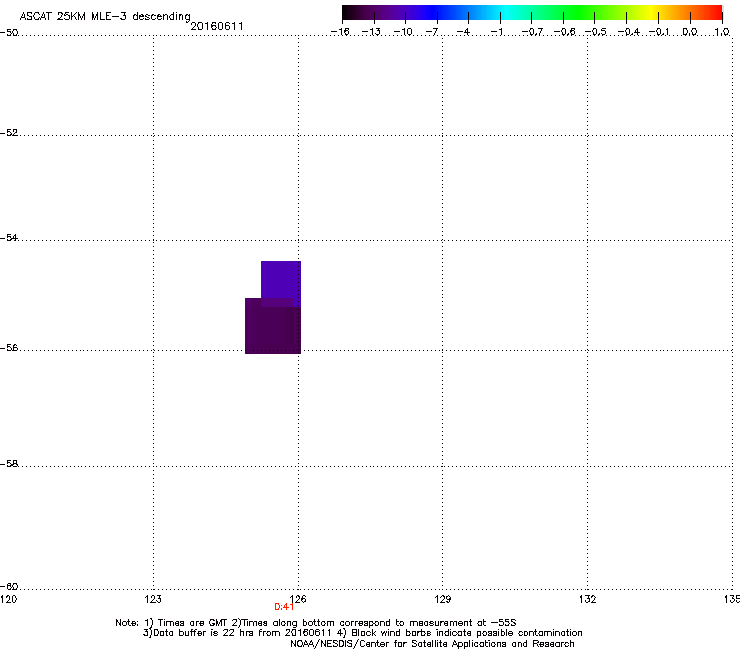Click the -16 colorbar label
This screenshot has width=740, height=650.
coord(340,32)
